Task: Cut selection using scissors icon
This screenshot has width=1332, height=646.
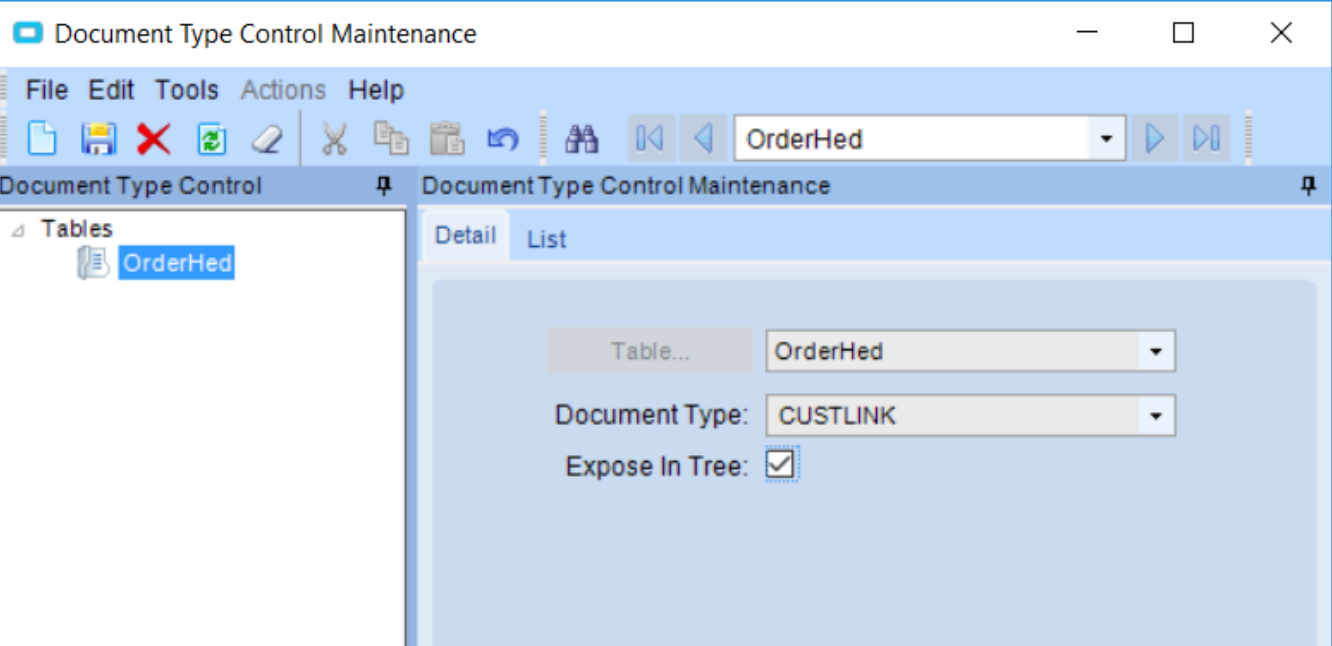Action: 334,138
